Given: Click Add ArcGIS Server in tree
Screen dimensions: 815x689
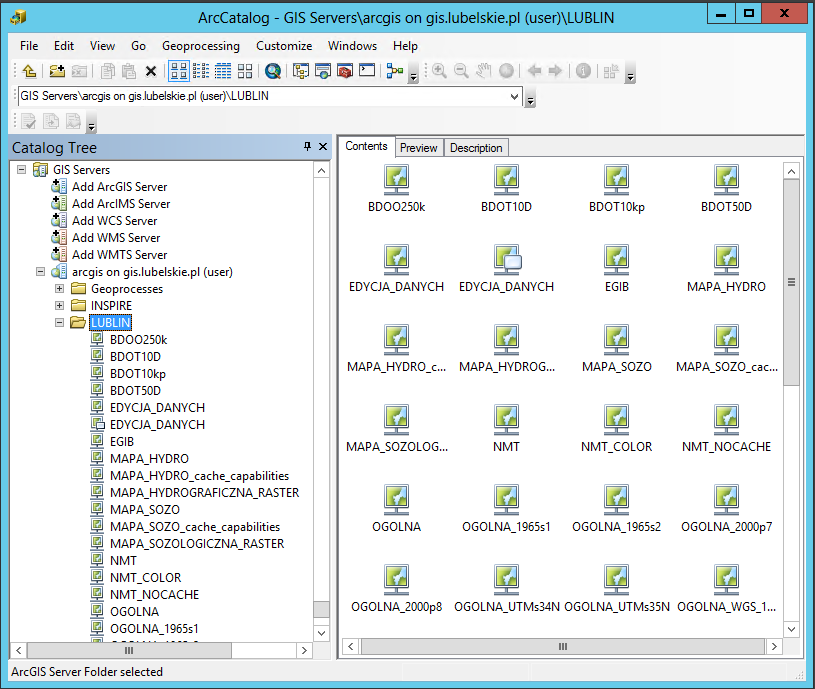Looking at the screenshot, I should pyautogui.click(x=120, y=187).
